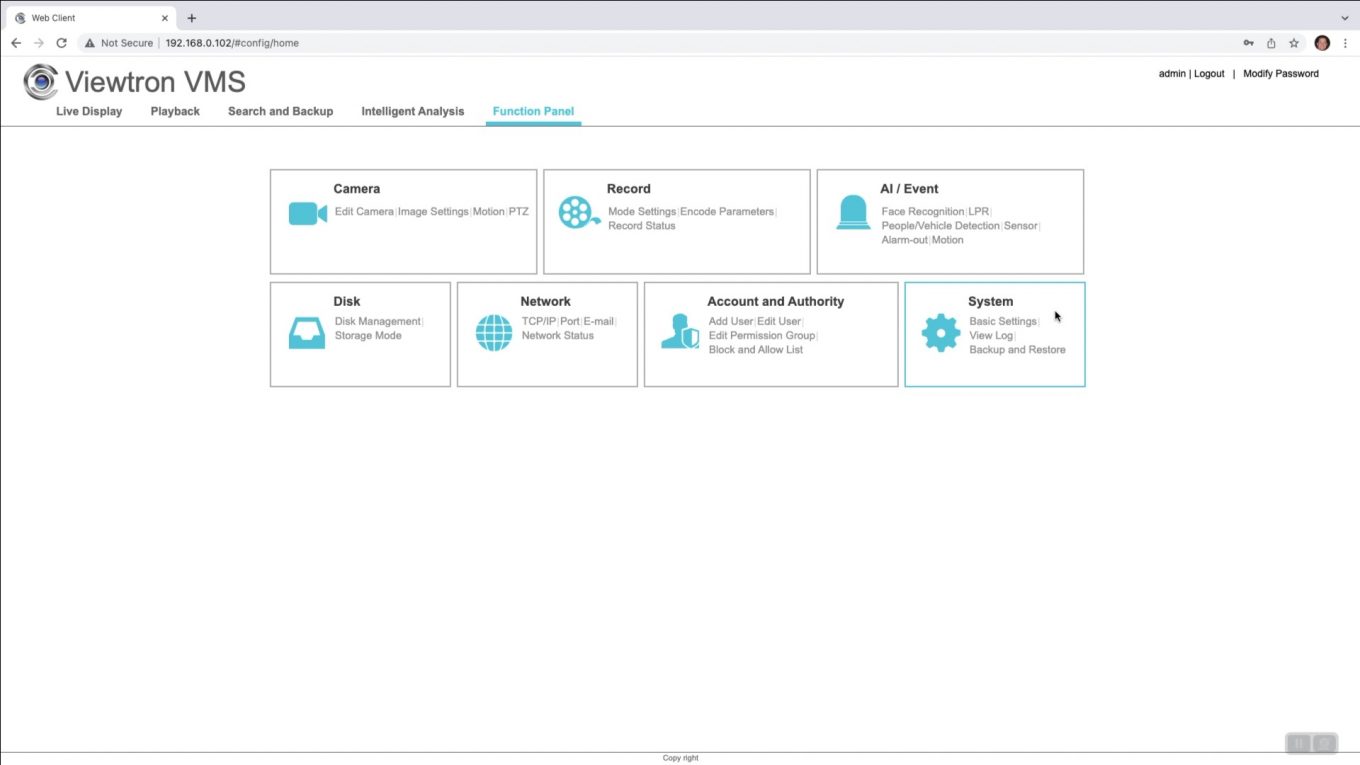This screenshot has width=1360, height=765.
Task: Open Chrome's three-dot menu
Action: 1345,43
